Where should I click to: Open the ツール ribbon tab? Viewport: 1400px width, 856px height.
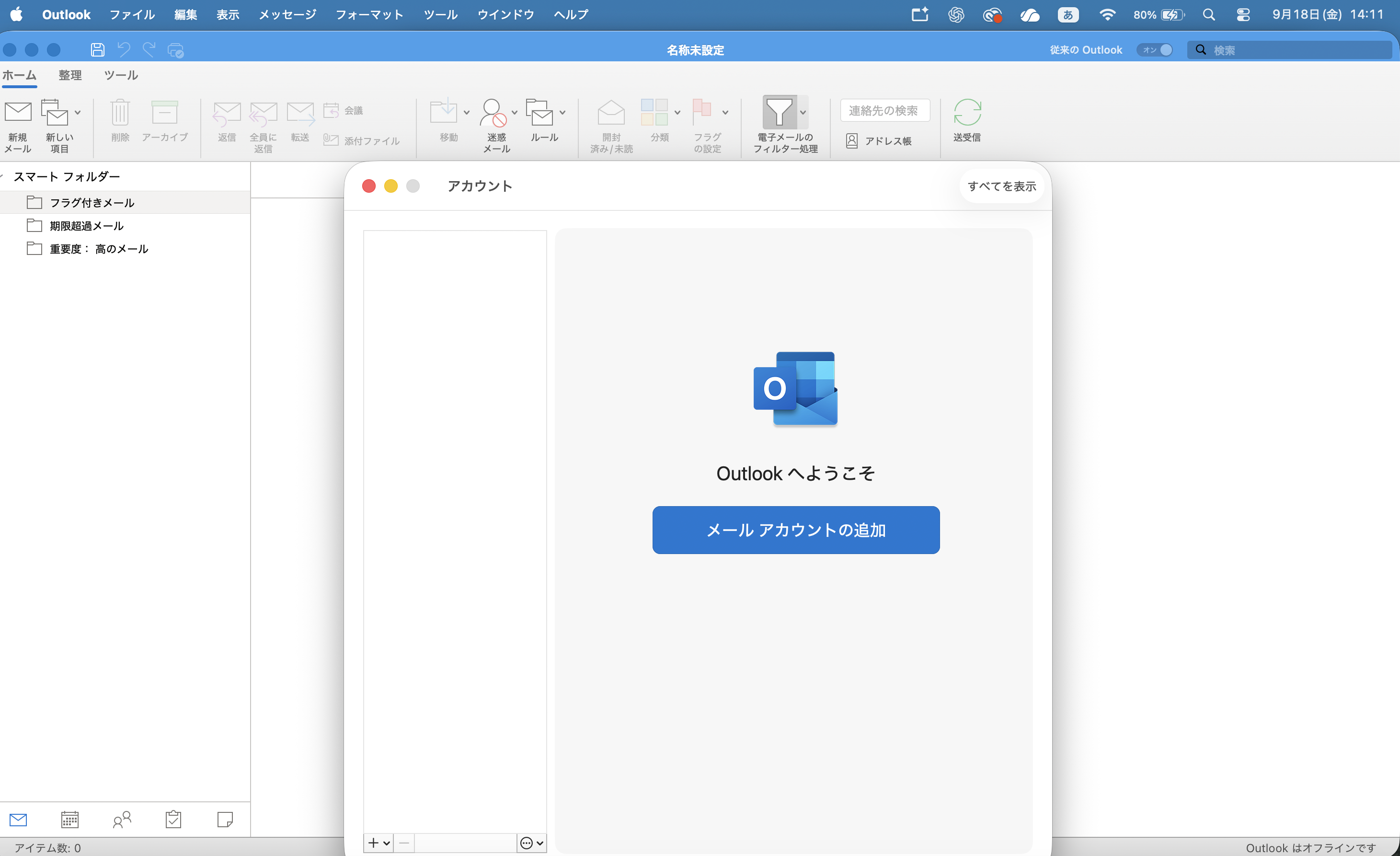point(121,75)
